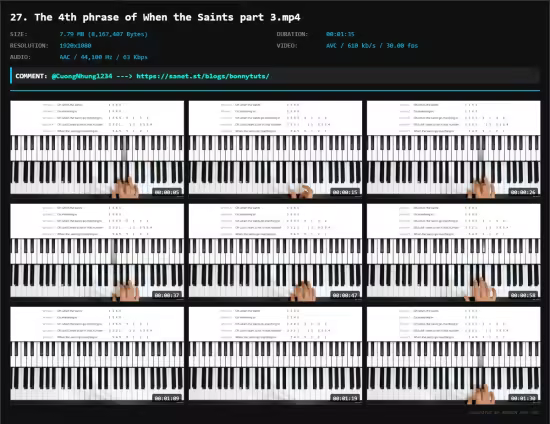
Task: Click the duration value 00:01:35
Action: click(x=340, y=34)
